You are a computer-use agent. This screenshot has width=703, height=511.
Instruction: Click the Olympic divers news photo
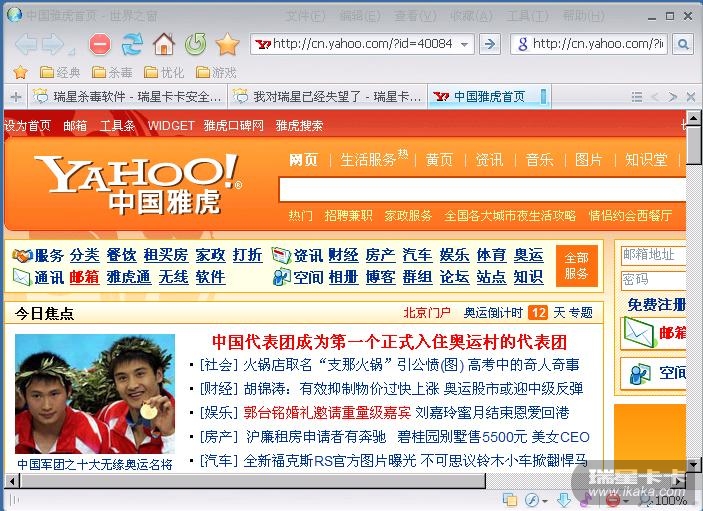(x=95, y=394)
